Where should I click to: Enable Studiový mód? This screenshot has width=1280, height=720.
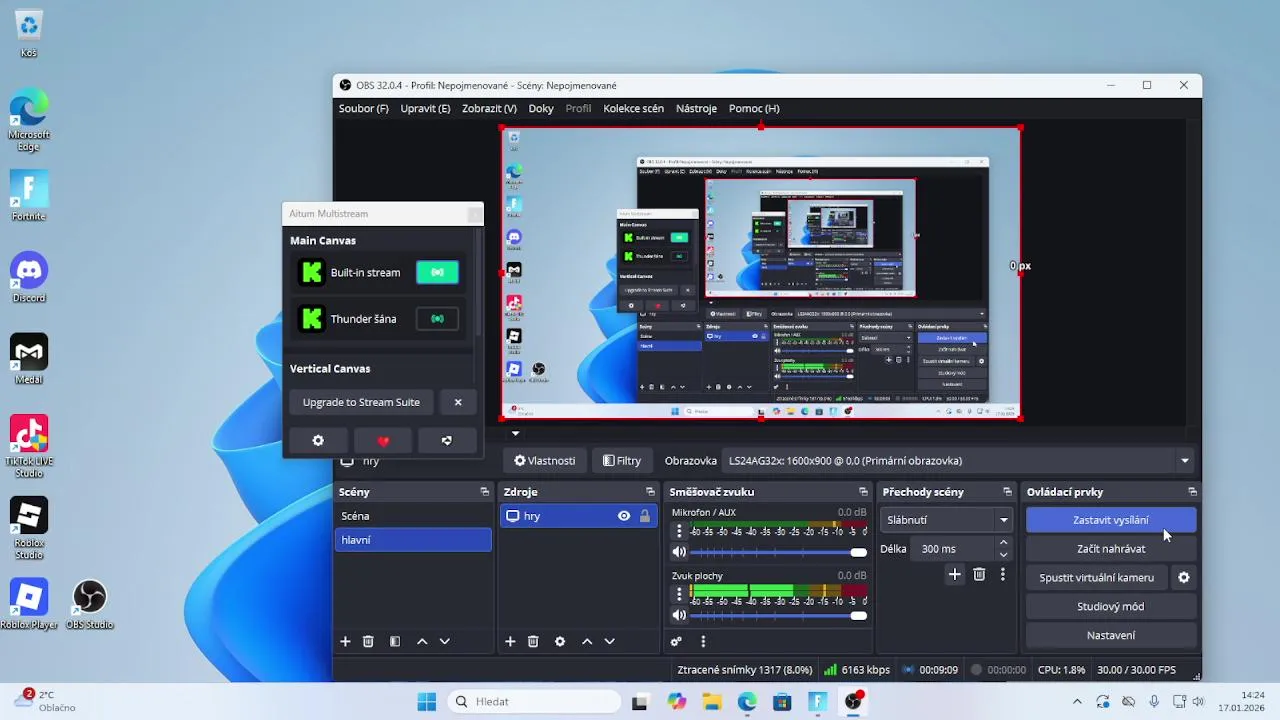[1111, 606]
